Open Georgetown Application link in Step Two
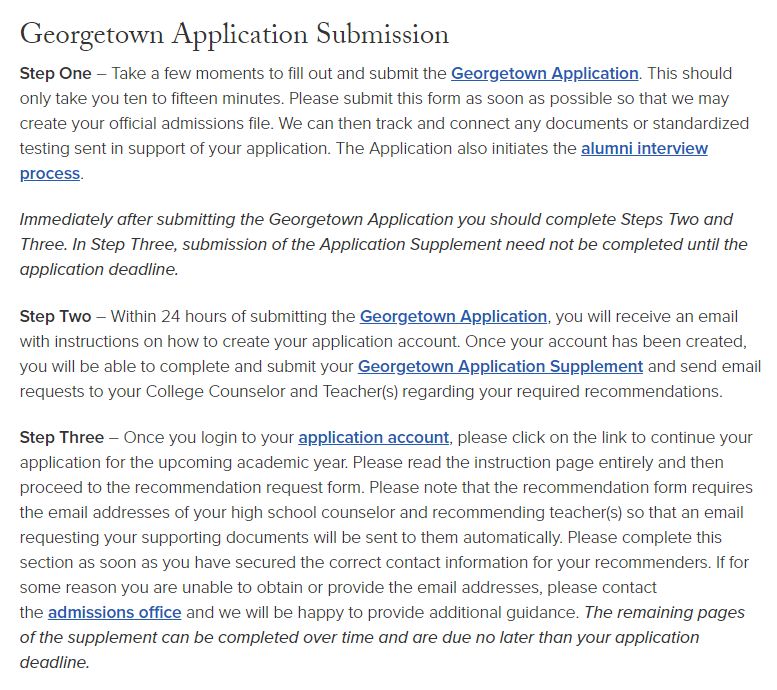Image resolution: width=777 pixels, height=690 pixels. 453,316
